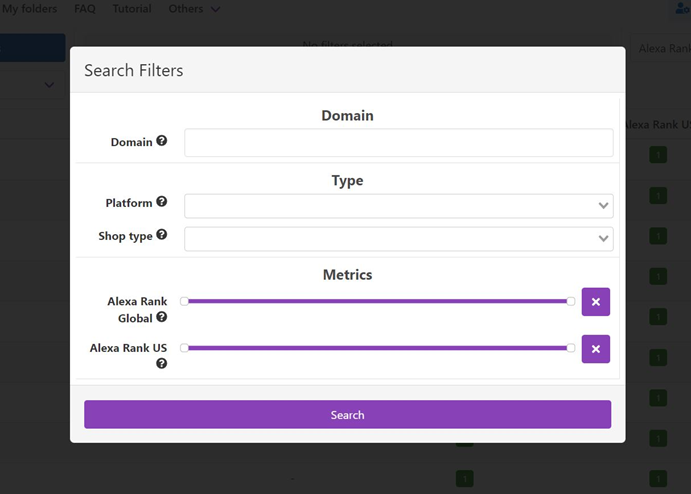The height and width of the screenshot is (494, 691).
Task: Focus the Domain text input field
Action: coord(398,143)
